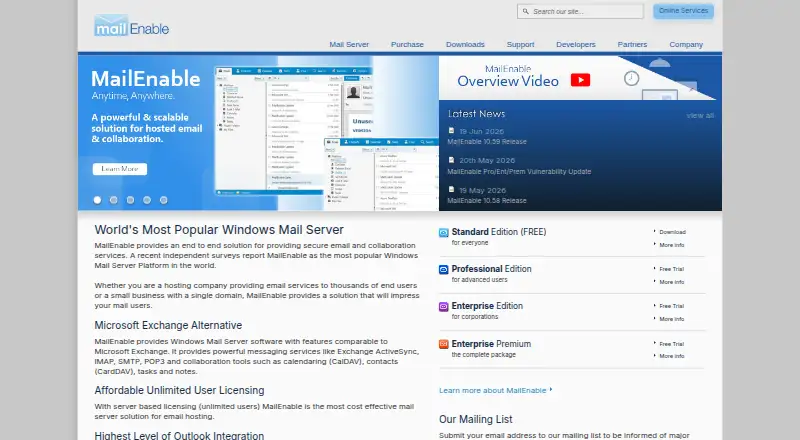800x440 pixels.
Task: Click Enterprise Edition title text
Action: [487, 306]
